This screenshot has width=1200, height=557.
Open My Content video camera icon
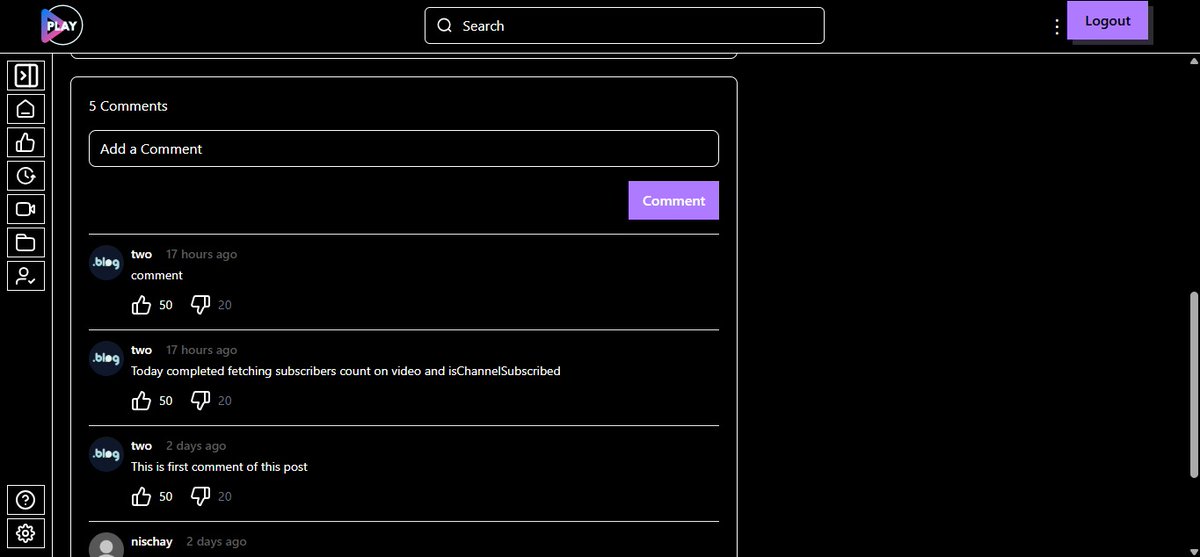26,209
